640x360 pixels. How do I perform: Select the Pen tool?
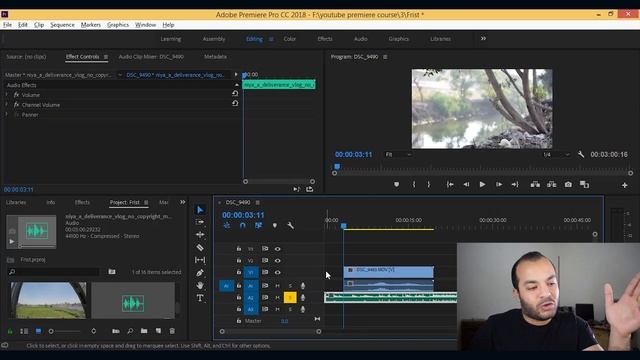(x=200, y=273)
